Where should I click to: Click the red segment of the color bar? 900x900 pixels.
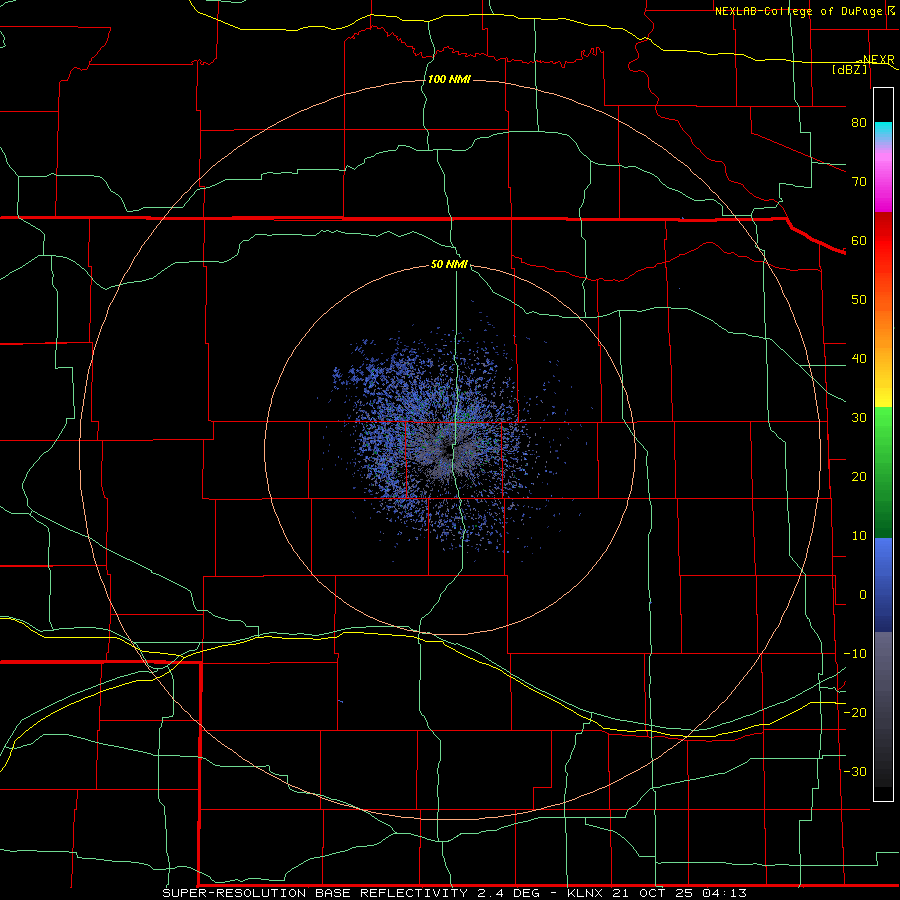(883, 241)
